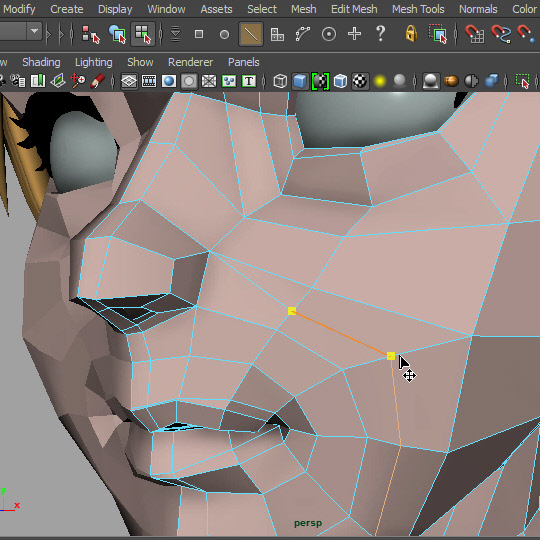This screenshot has width=540, height=540.
Task: Open the panel Lighting menu
Action: tap(93, 62)
